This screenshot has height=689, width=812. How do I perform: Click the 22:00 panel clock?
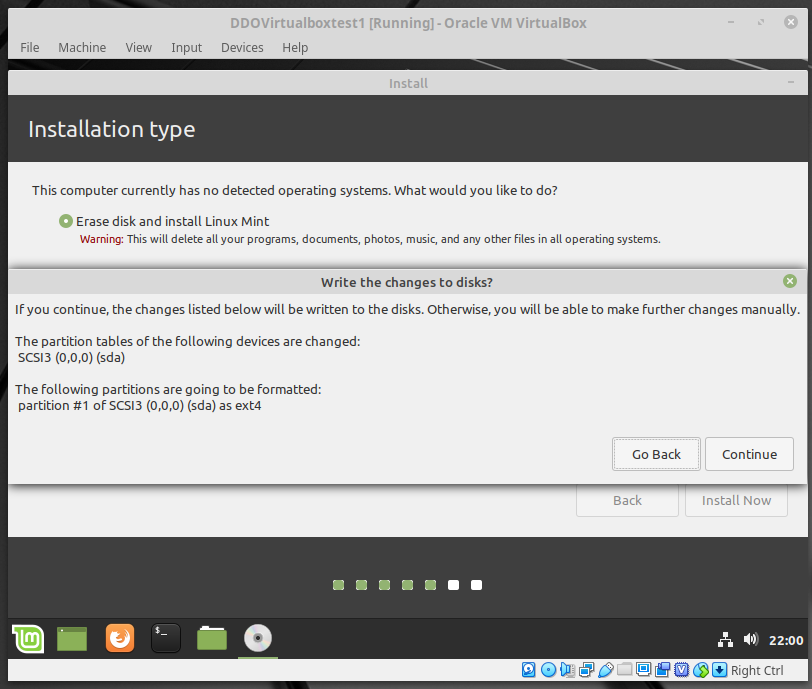click(x=786, y=640)
